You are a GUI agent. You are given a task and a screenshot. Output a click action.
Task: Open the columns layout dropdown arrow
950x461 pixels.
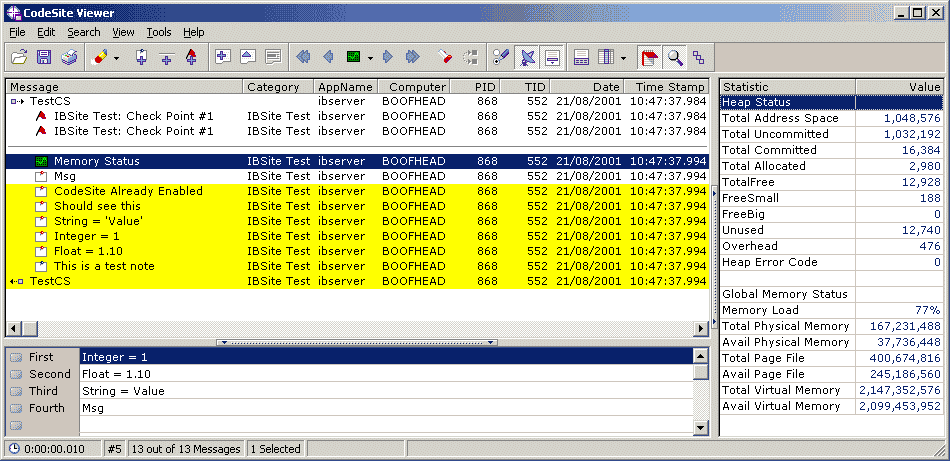(x=623, y=57)
